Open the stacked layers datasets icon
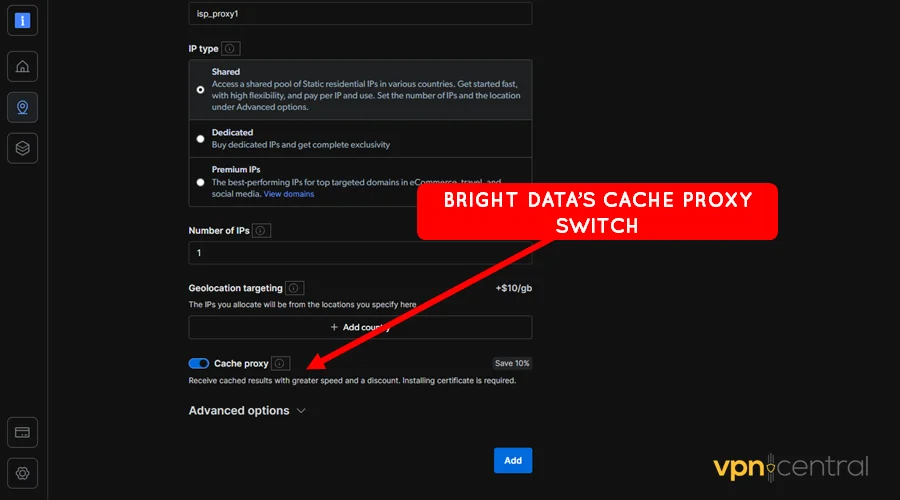The image size is (900, 500). [22, 148]
